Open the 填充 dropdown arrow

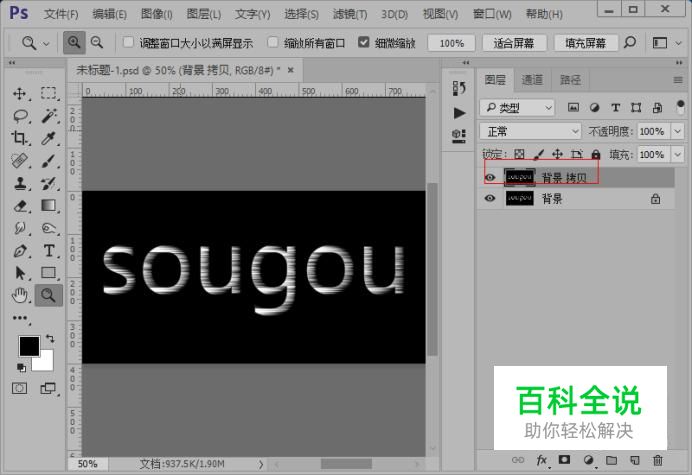tap(677, 155)
